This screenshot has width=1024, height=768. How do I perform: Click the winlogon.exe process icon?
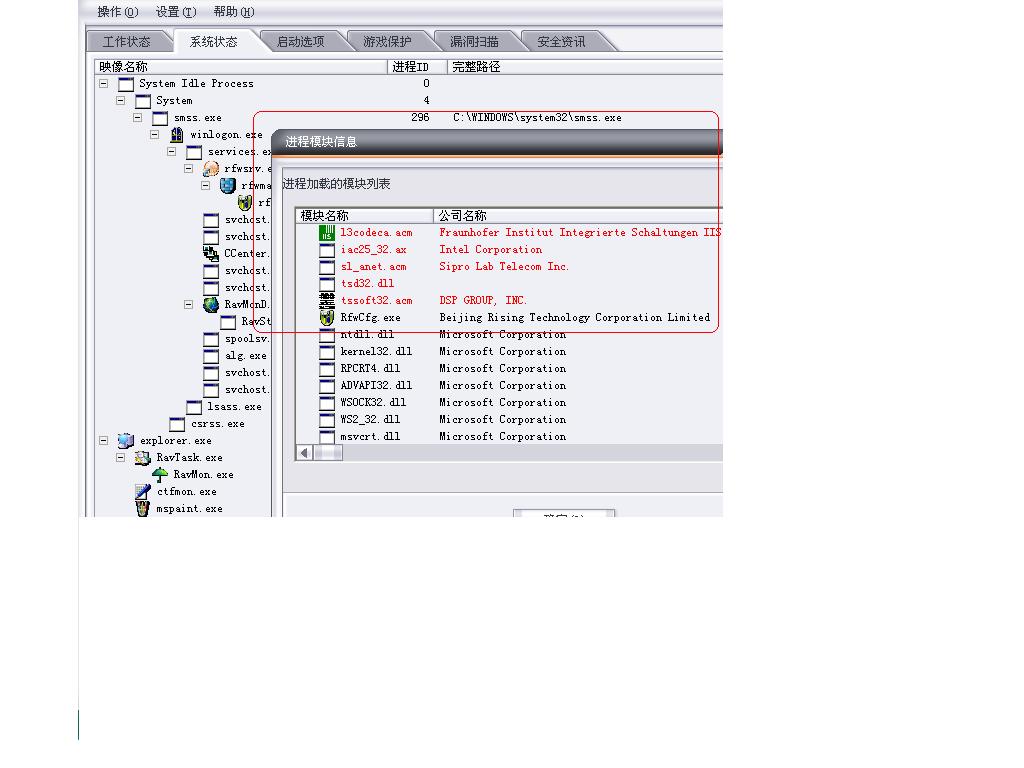pos(177,135)
